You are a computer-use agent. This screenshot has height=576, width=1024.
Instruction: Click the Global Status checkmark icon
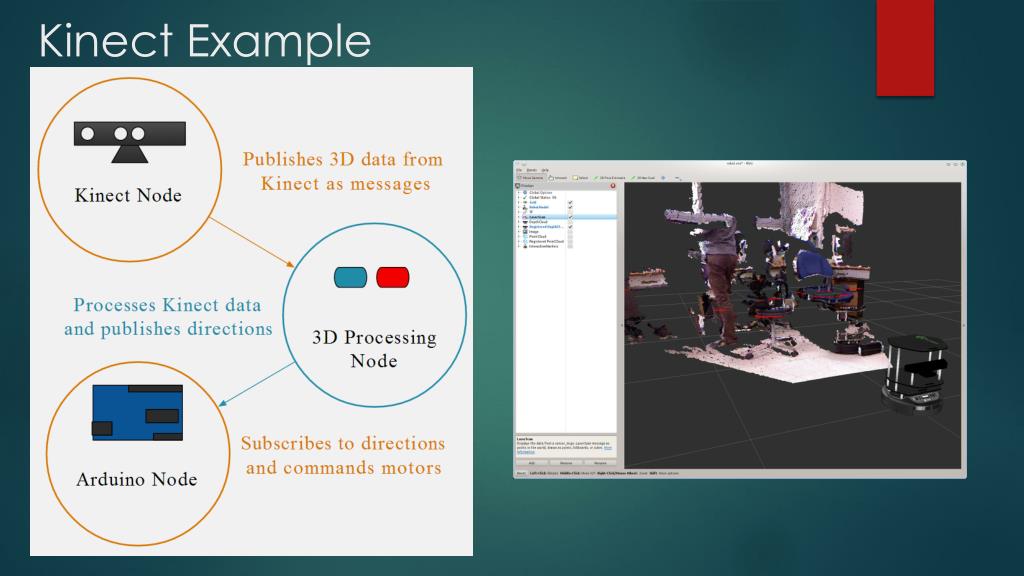(525, 197)
